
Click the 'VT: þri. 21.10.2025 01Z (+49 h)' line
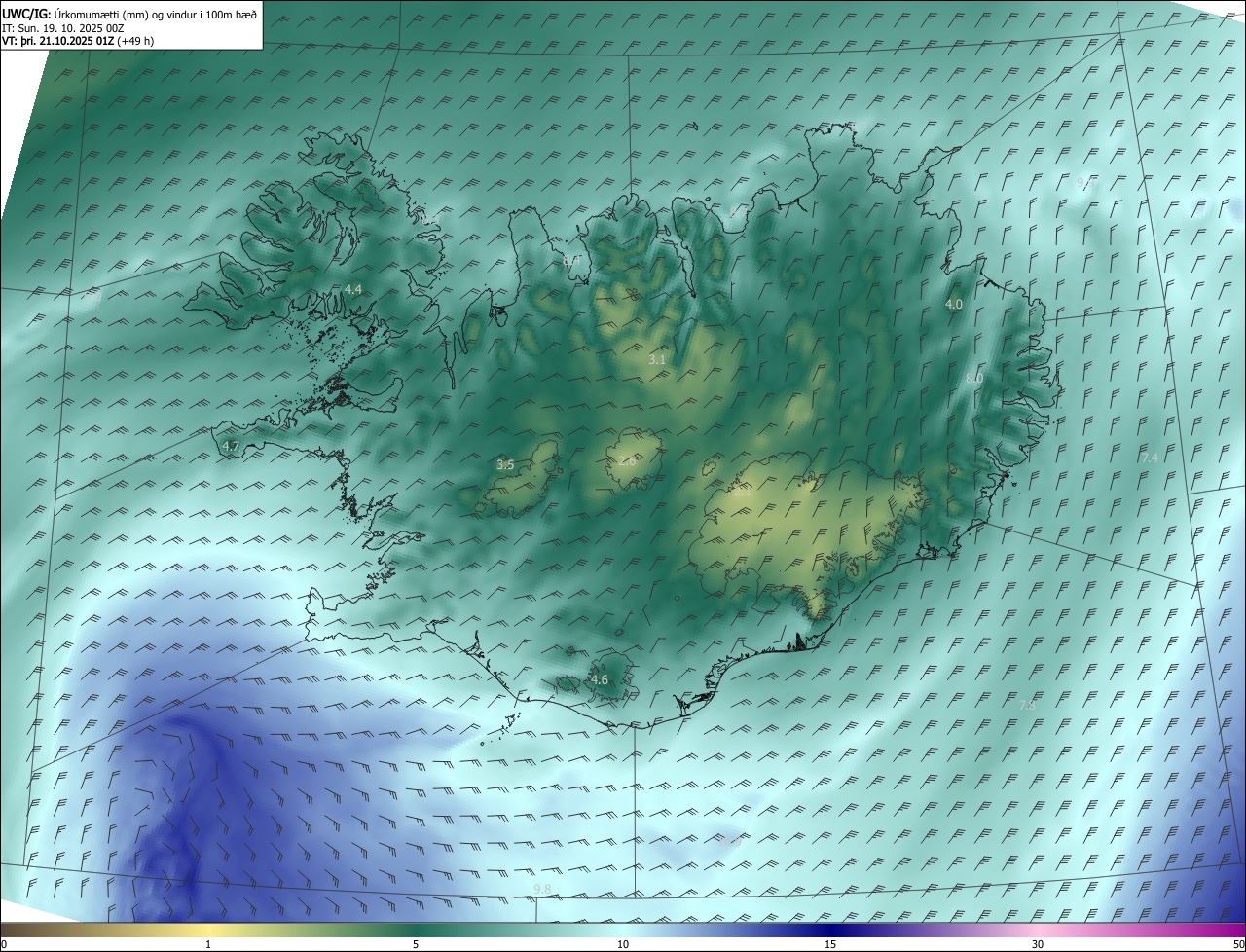(77, 41)
